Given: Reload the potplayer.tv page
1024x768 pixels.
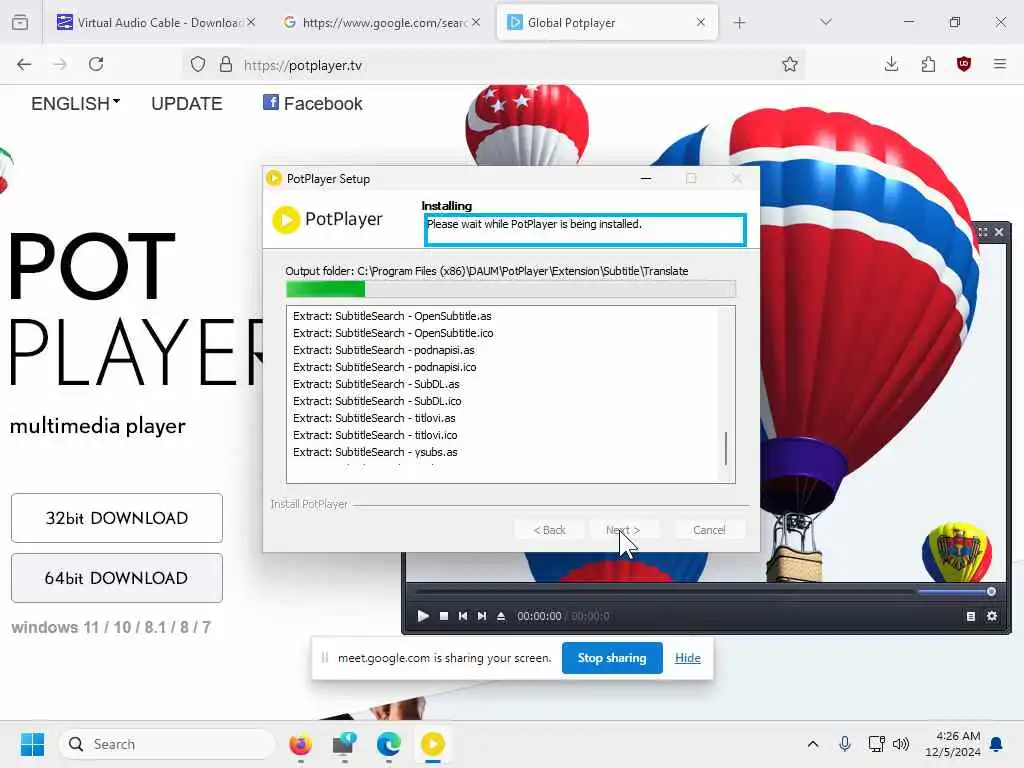Looking at the screenshot, I should point(96,64).
